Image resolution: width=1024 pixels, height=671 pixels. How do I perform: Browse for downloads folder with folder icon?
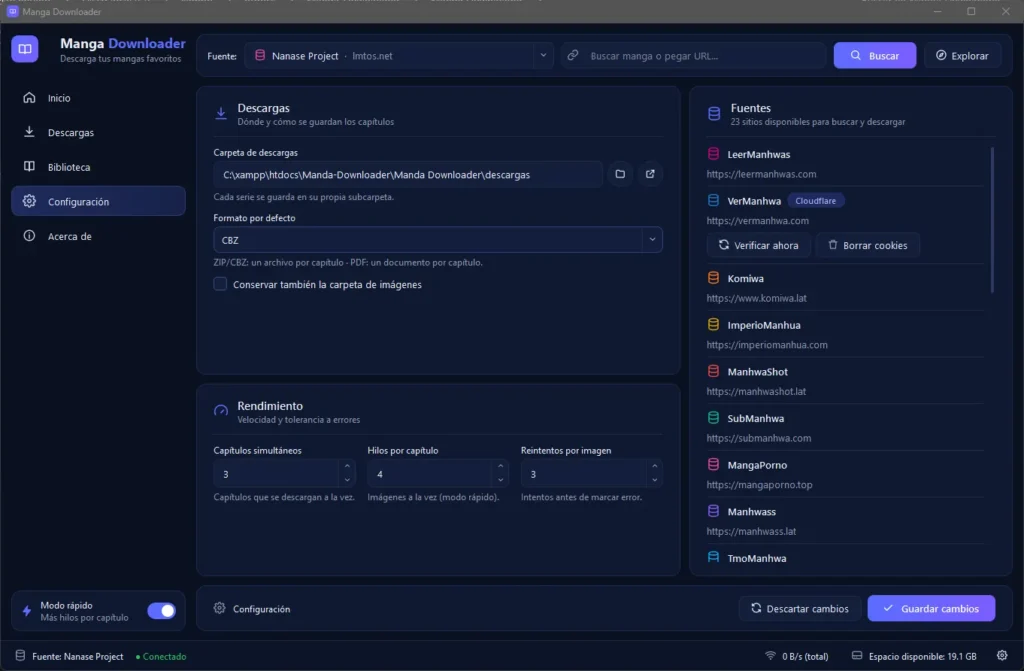pos(620,174)
